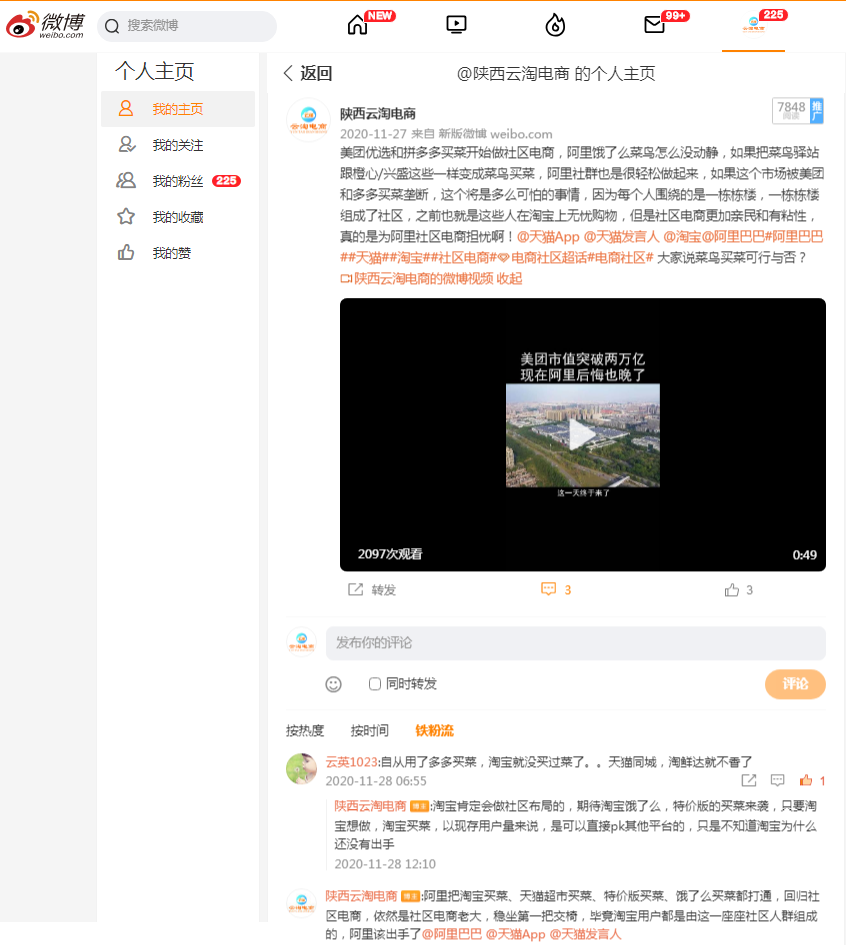Image resolution: width=846 pixels, height=945 pixels.
Task: Open 我的收藏 in sidebar
Action: [178, 217]
